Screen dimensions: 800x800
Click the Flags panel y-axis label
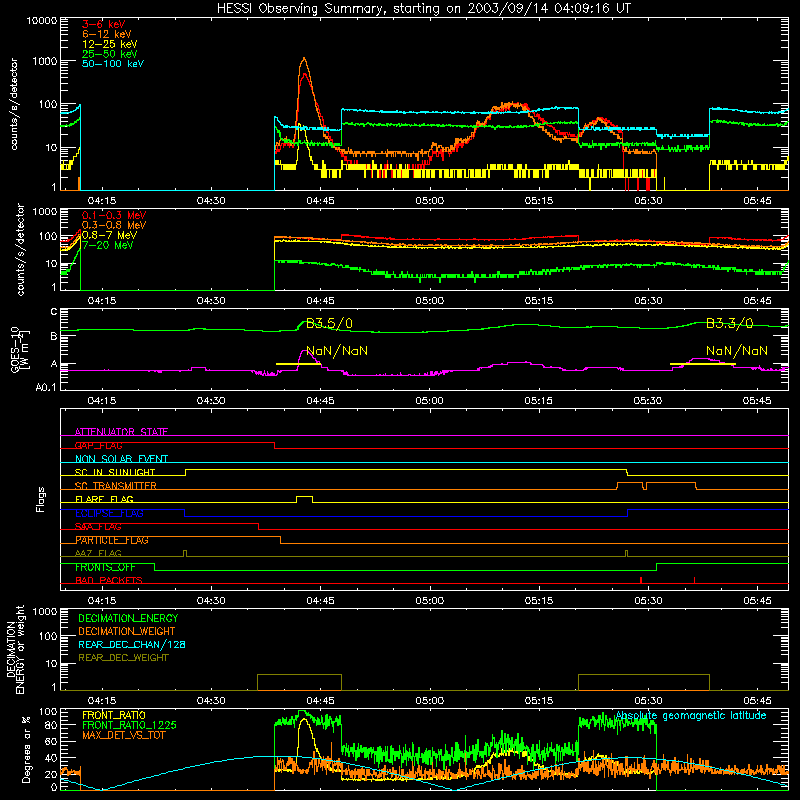(41, 499)
